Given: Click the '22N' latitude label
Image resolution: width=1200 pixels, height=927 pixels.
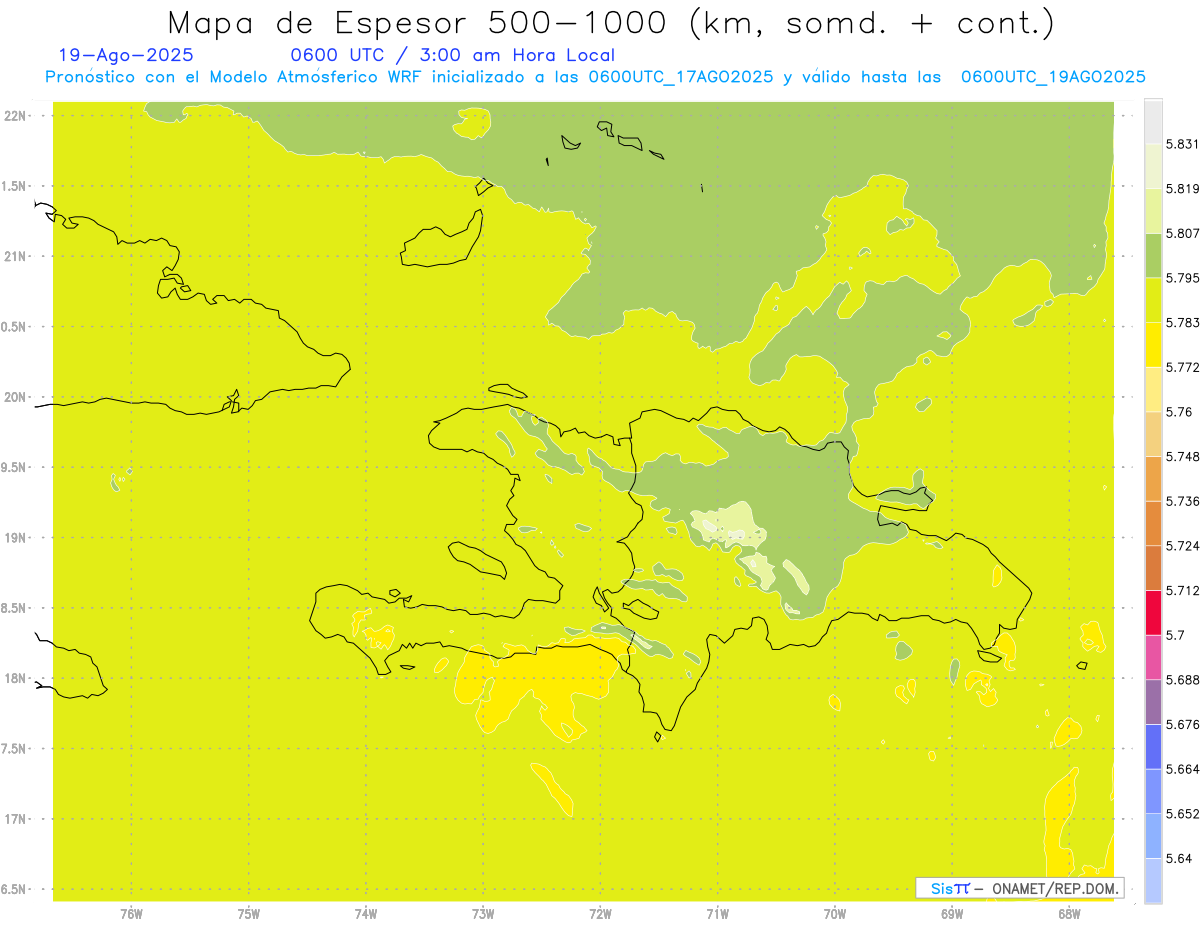Looking at the screenshot, I should click(x=16, y=116).
